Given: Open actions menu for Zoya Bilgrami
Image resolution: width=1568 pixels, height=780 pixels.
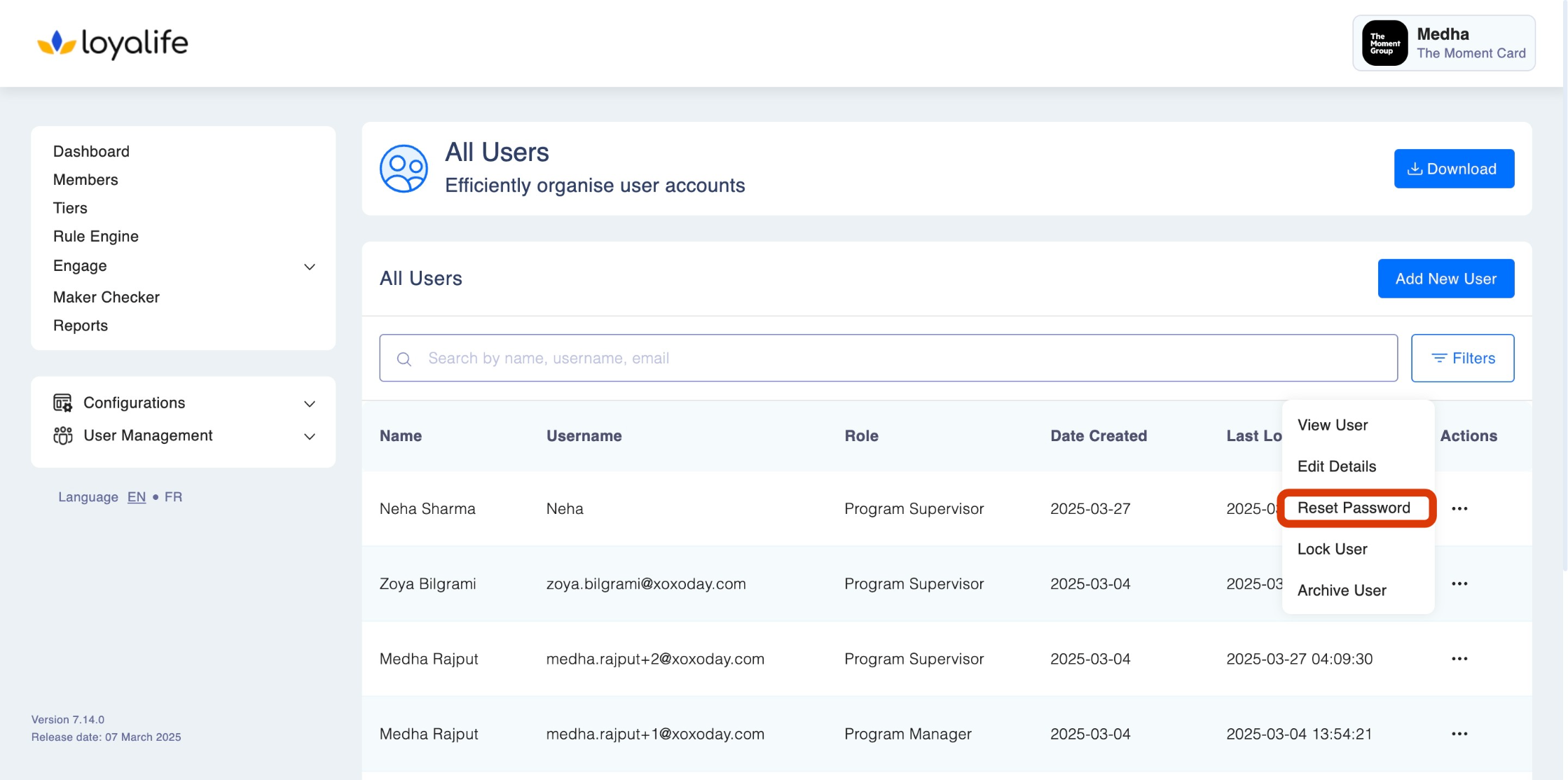Looking at the screenshot, I should (x=1459, y=584).
